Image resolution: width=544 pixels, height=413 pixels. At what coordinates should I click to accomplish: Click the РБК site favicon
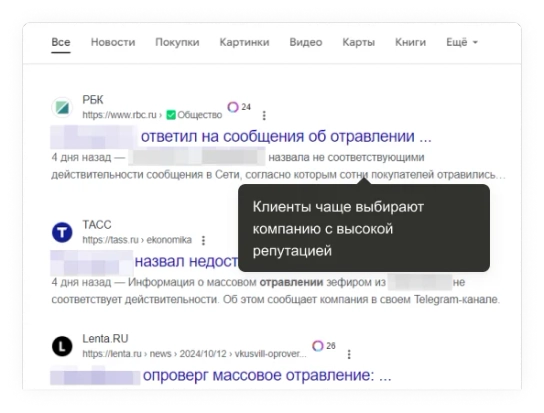[62, 107]
